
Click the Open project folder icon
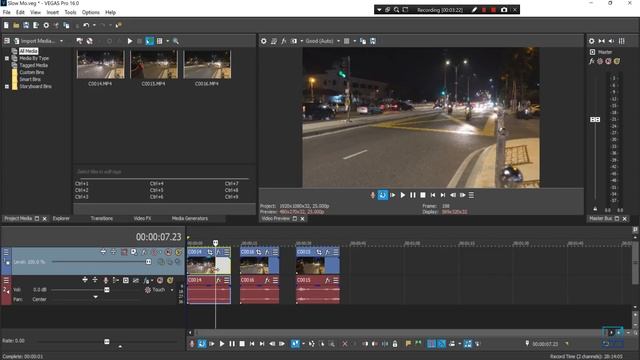point(16,25)
